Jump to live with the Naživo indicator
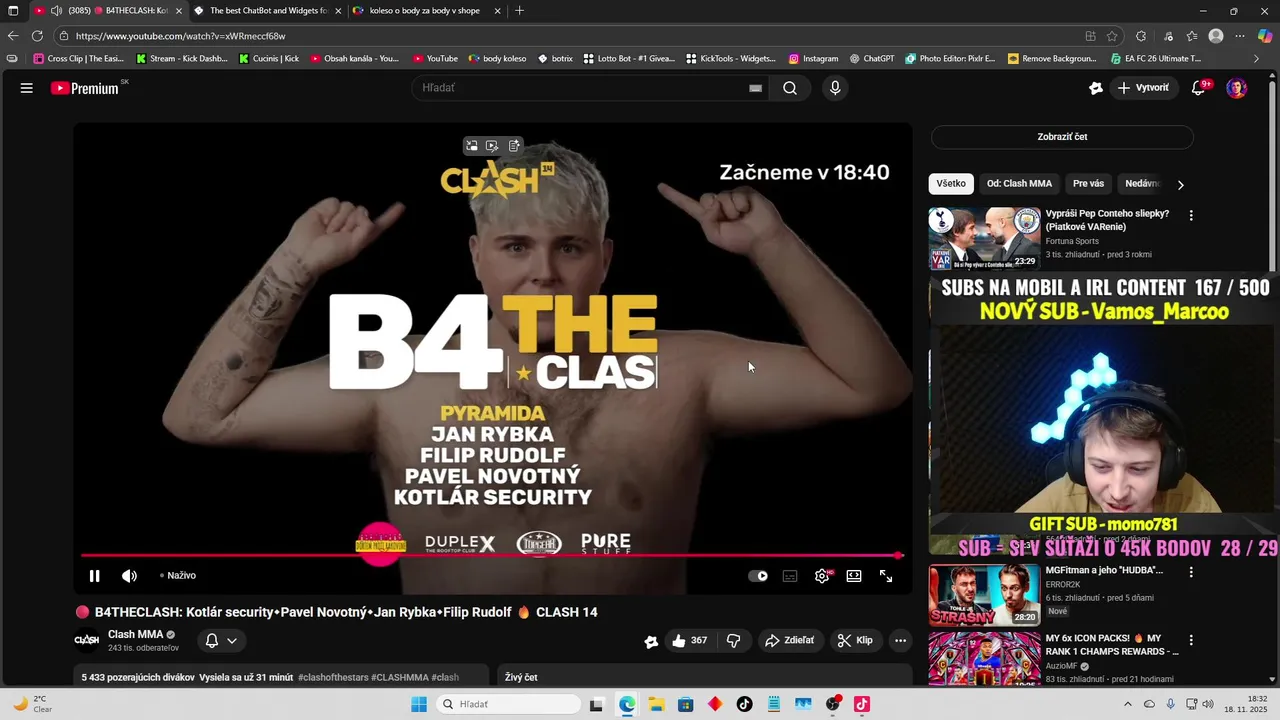 pyautogui.click(x=178, y=576)
